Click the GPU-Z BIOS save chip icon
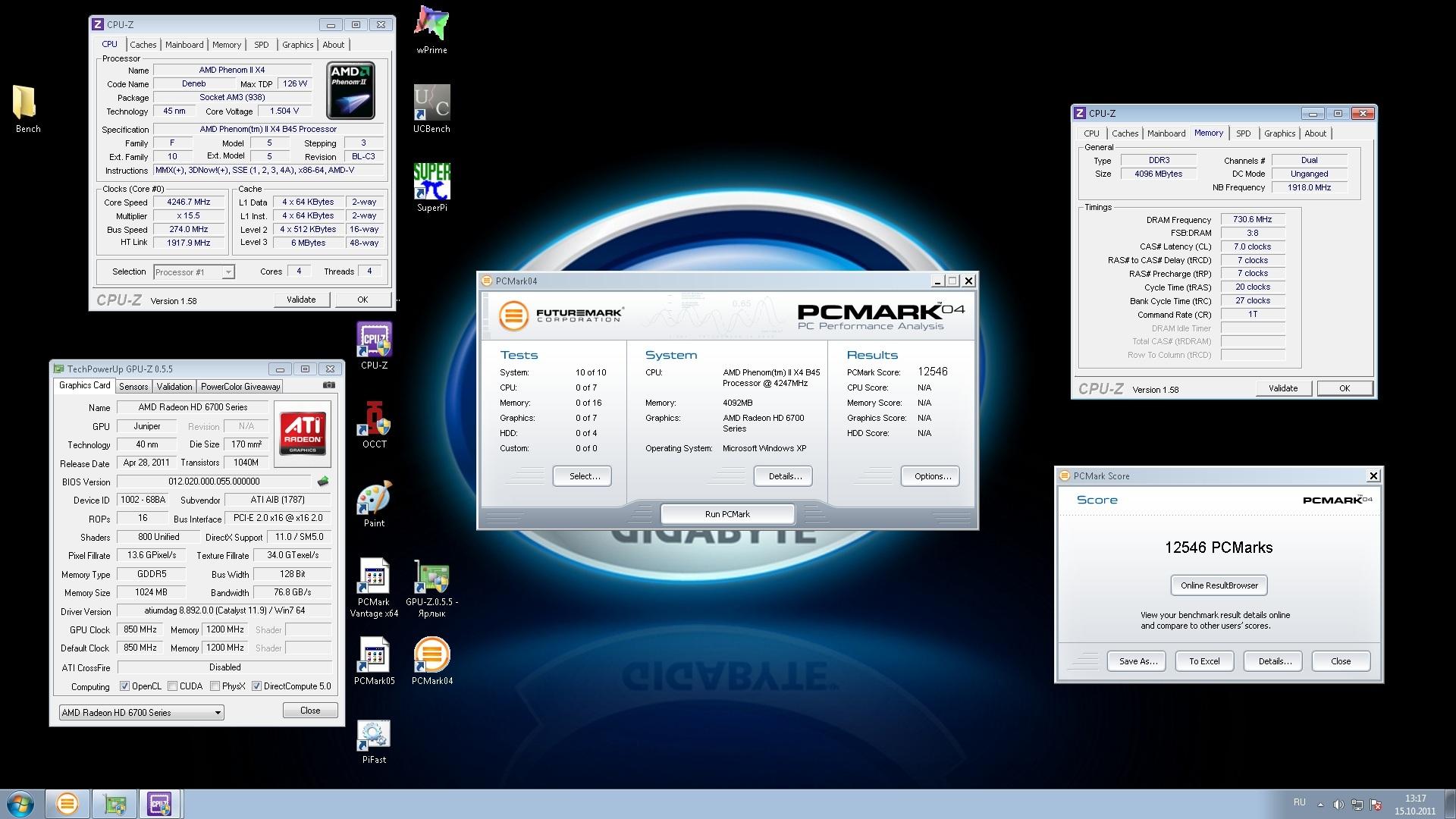Viewport: 1456px width, 819px height. pyautogui.click(x=323, y=482)
